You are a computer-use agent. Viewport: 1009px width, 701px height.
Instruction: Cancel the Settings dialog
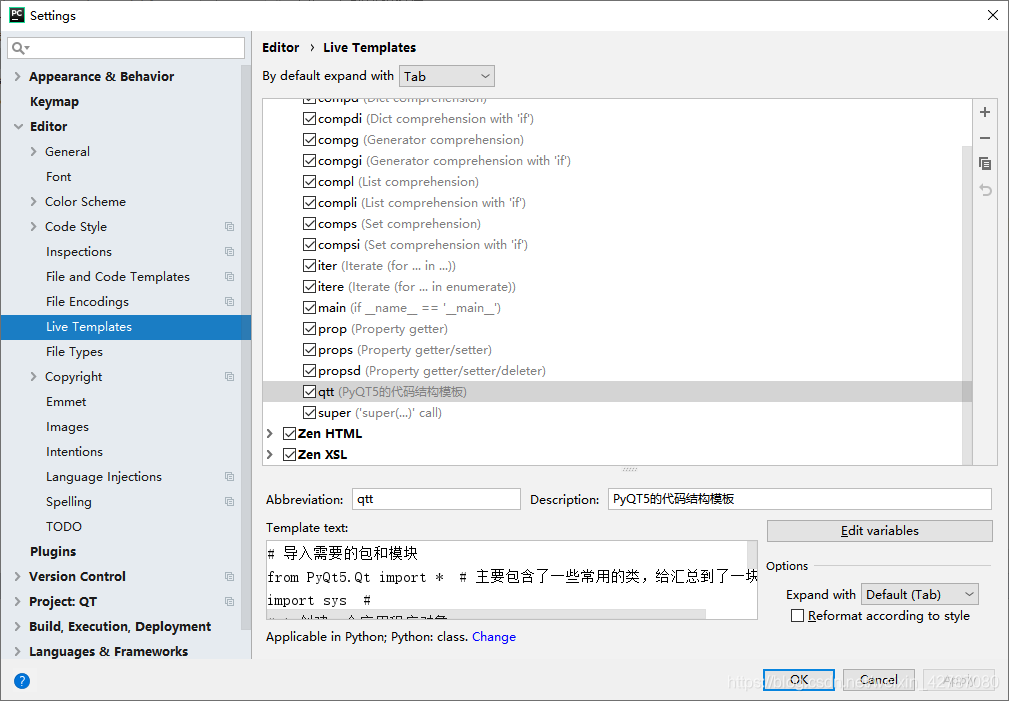[878, 680]
